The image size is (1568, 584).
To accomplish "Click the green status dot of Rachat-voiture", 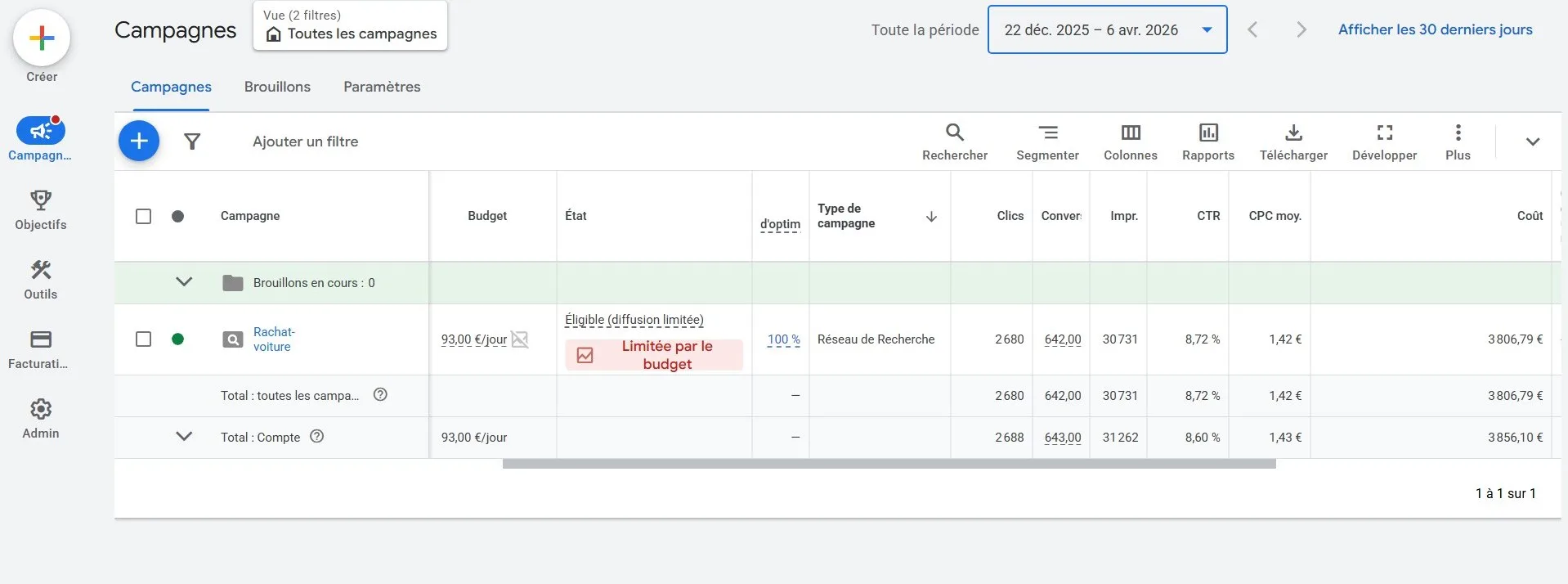I will (177, 339).
